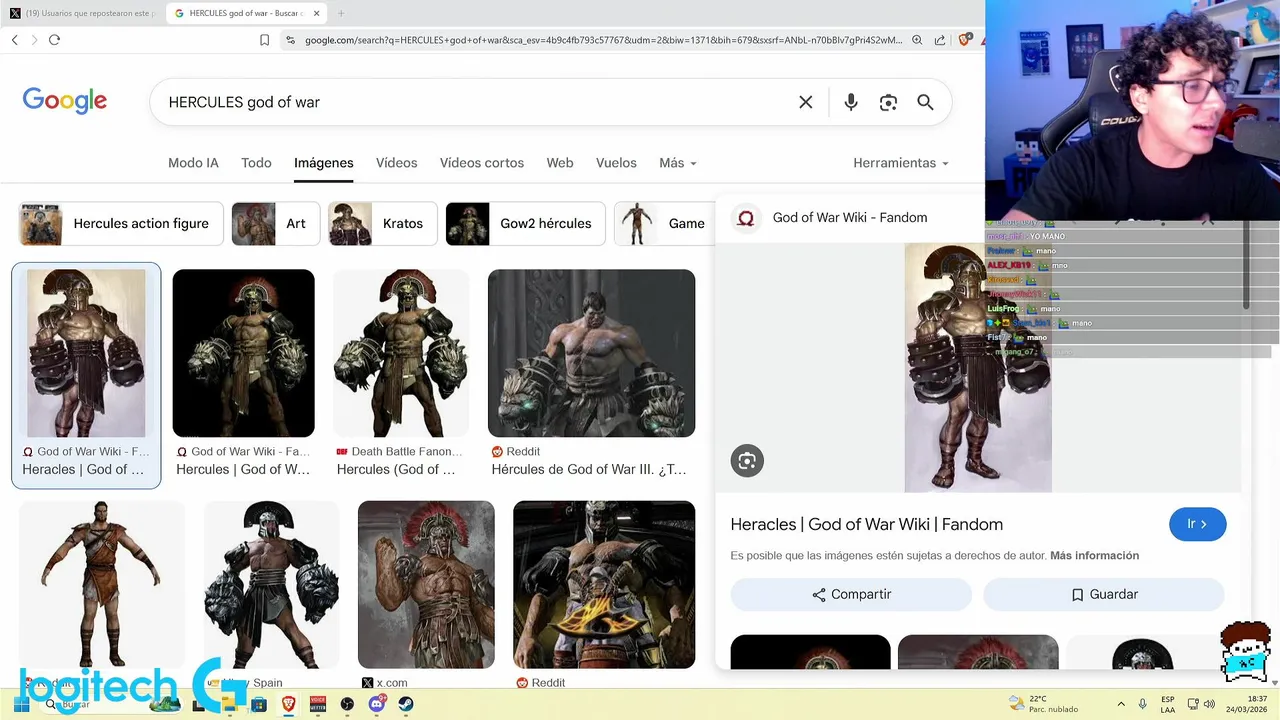1280x720 pixels.
Task: Select the Game filter chip
Action: 664,224
